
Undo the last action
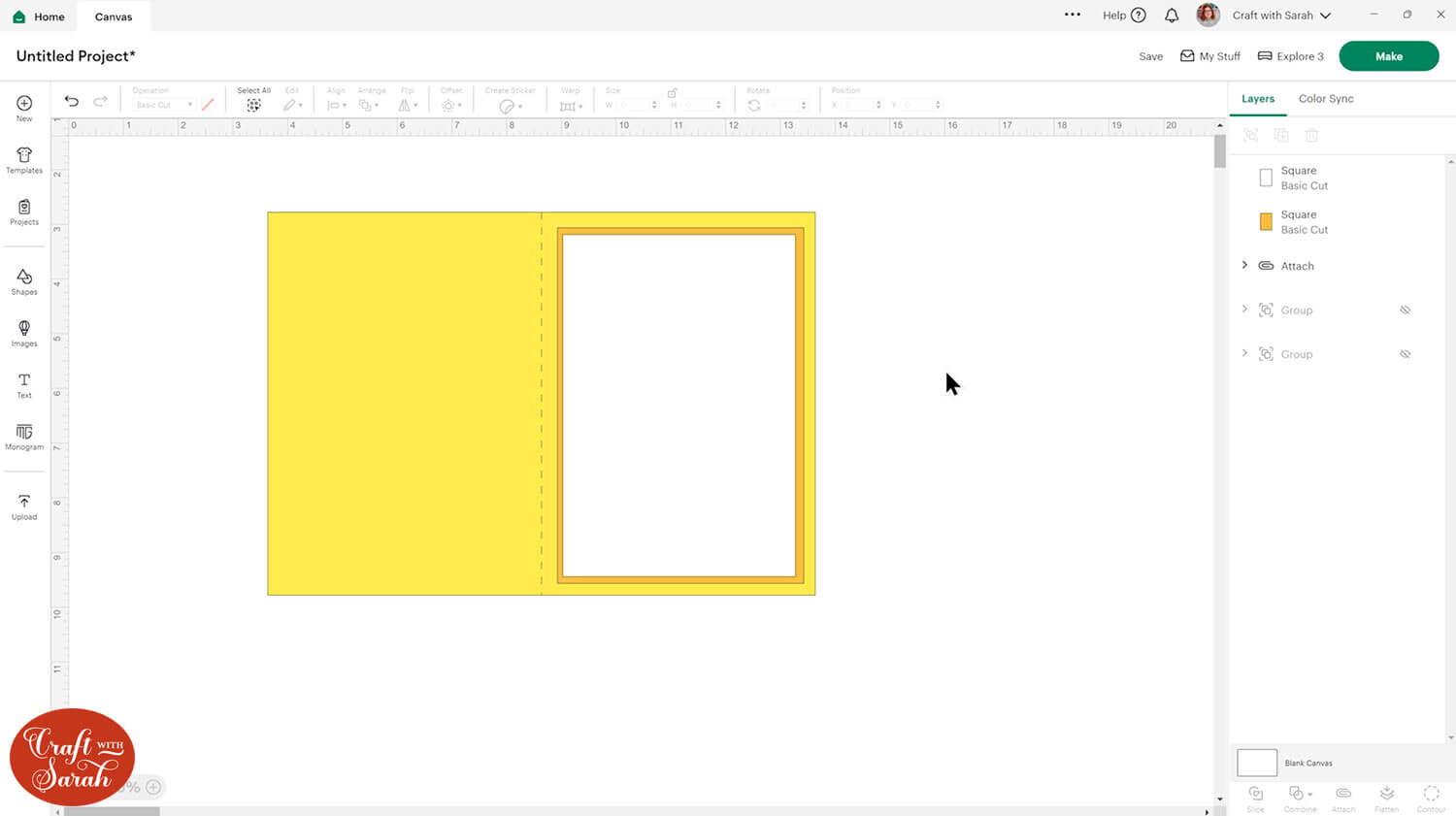[72, 101]
